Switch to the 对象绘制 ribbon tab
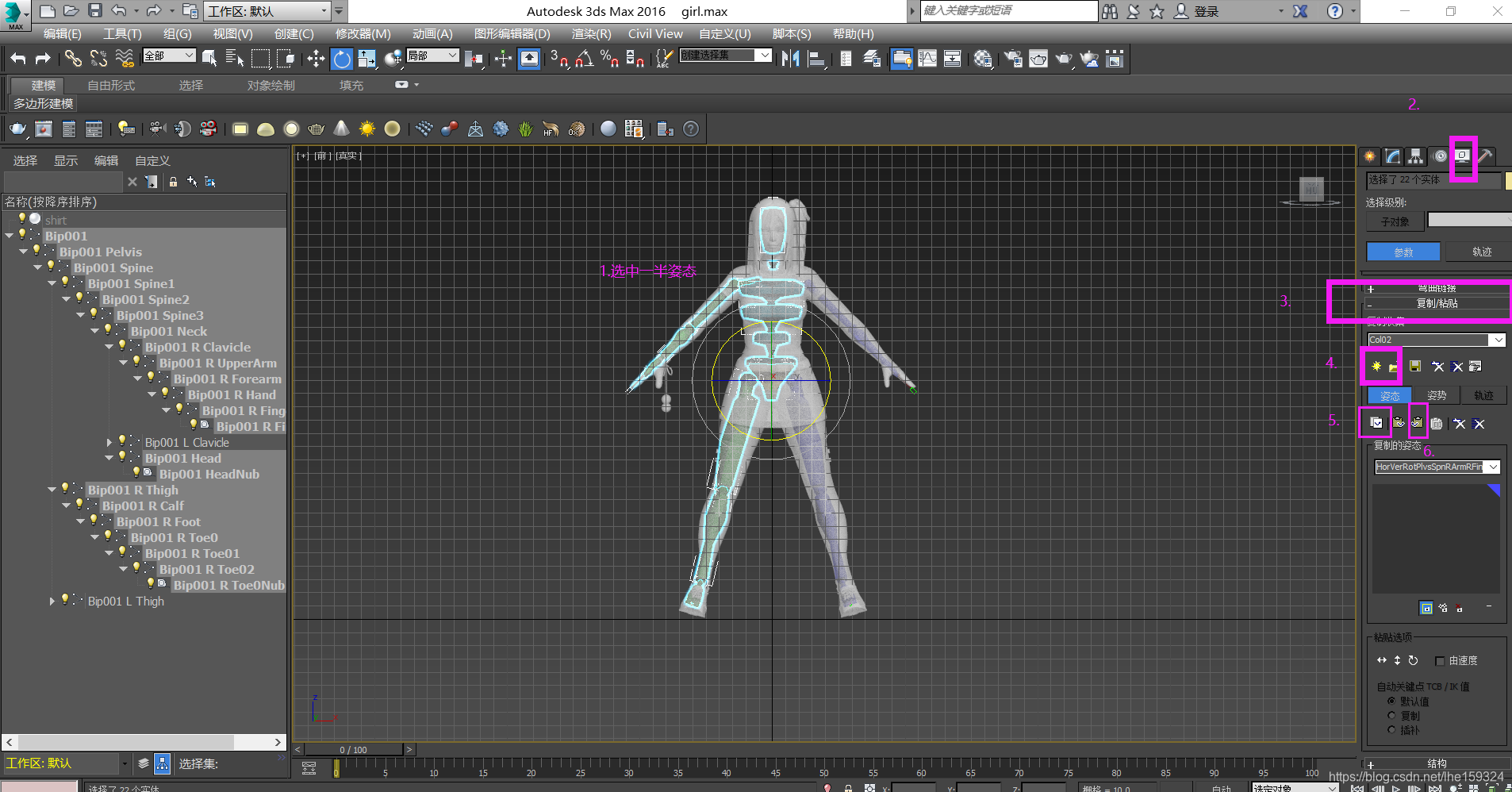This screenshot has width=1512, height=792. [x=271, y=86]
